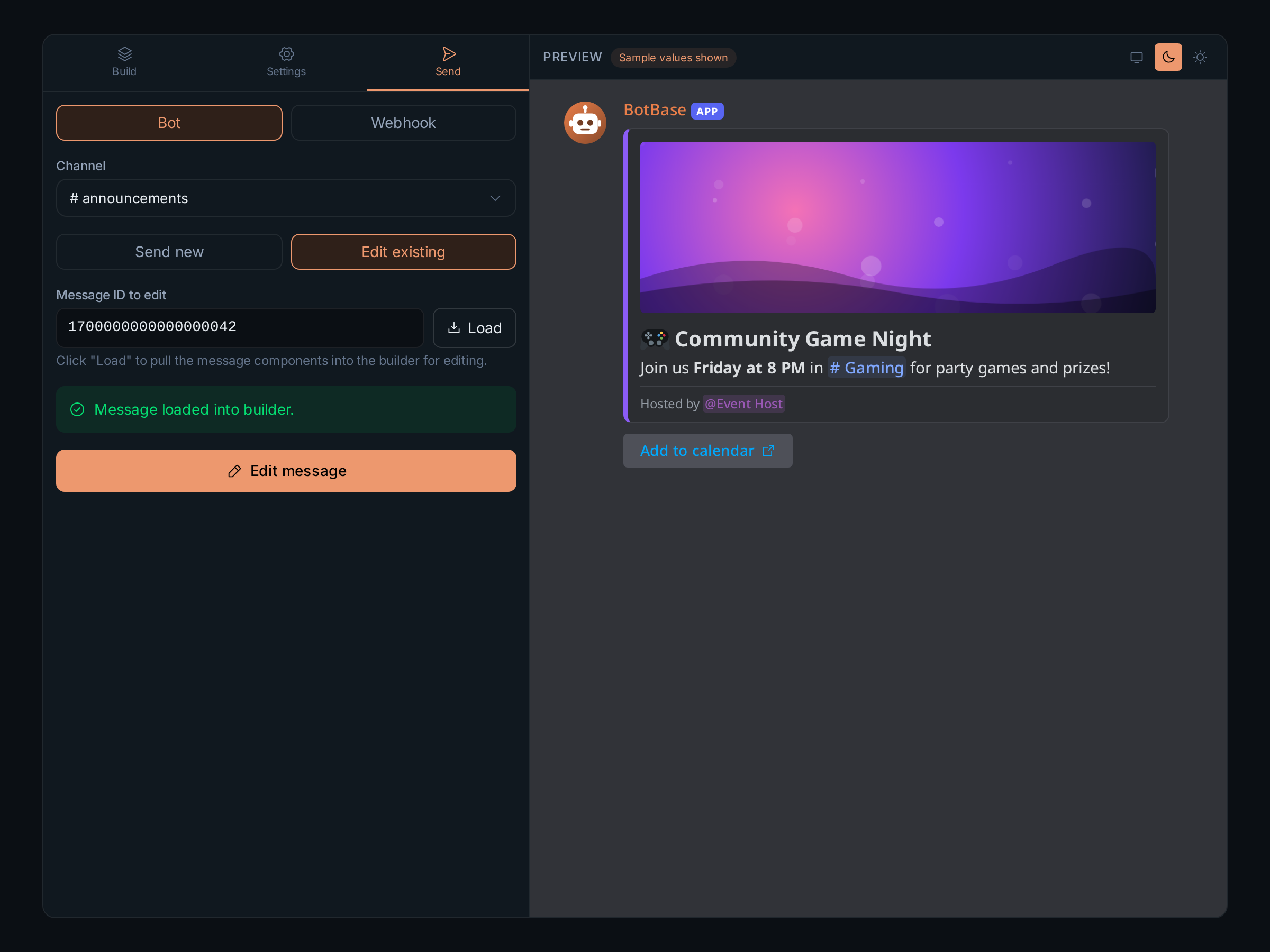The height and width of the screenshot is (952, 1270).
Task: Choose Webhook sending mode
Action: click(404, 123)
